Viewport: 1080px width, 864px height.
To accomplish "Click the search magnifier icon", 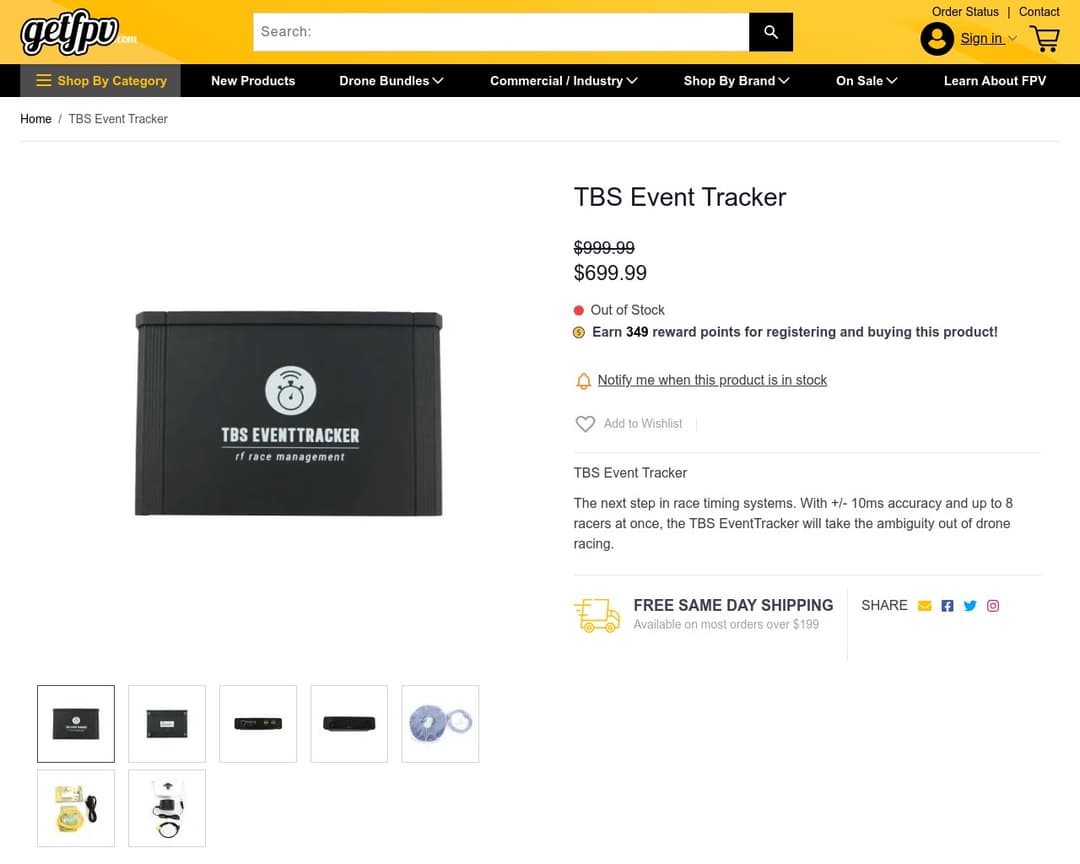I will tap(770, 31).
